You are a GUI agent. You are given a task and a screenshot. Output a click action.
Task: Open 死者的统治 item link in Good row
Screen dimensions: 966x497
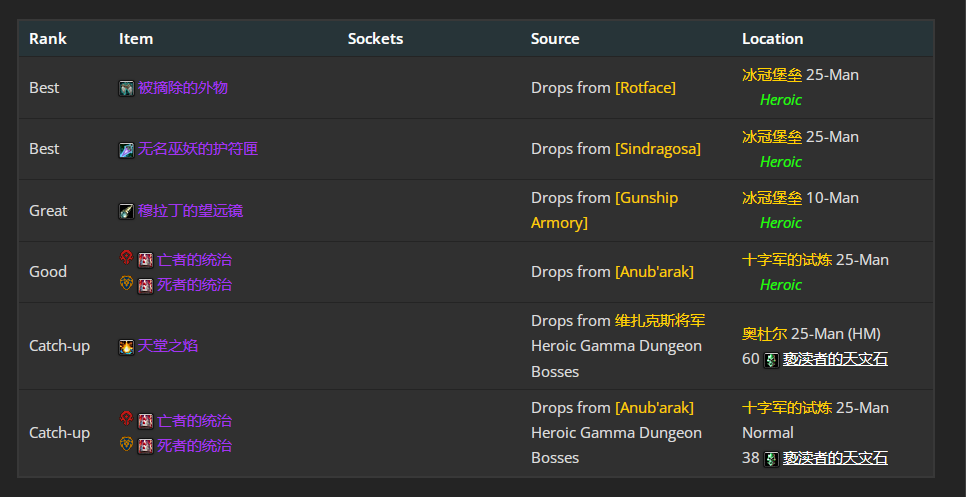pyautogui.click(x=194, y=285)
